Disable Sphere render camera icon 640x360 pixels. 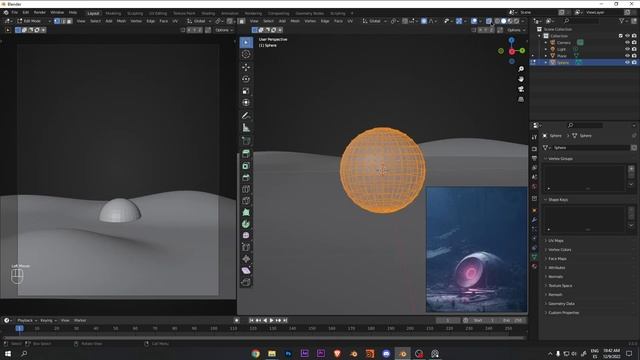(634, 62)
